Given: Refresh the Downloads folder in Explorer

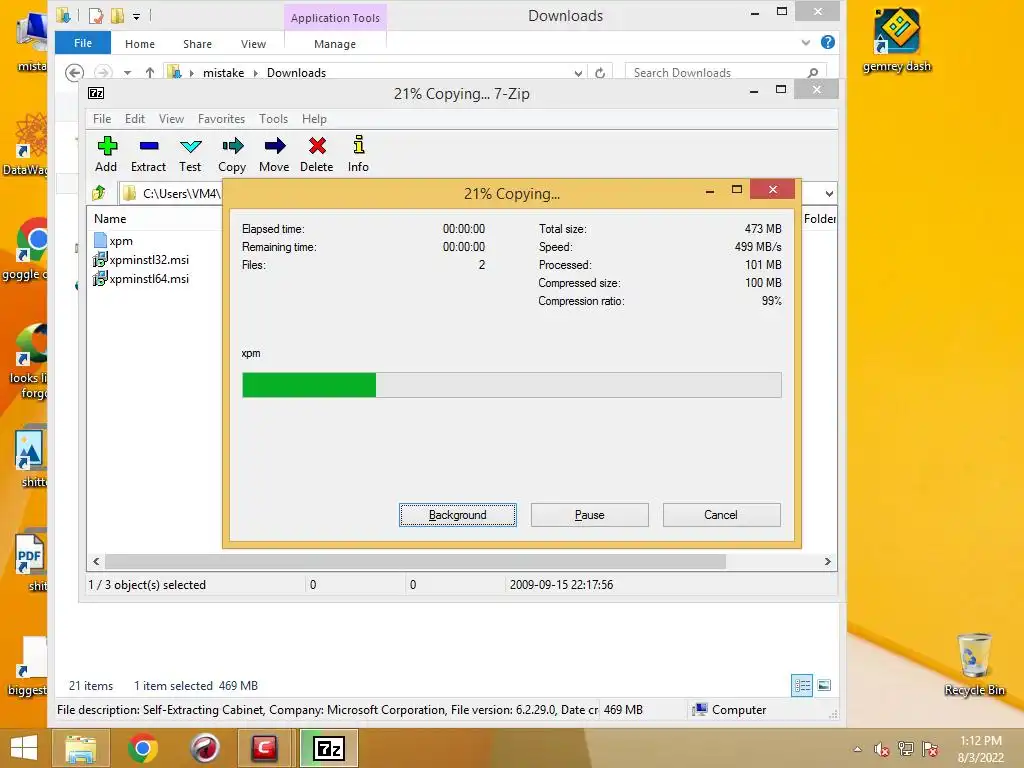Looking at the screenshot, I should (x=600, y=72).
